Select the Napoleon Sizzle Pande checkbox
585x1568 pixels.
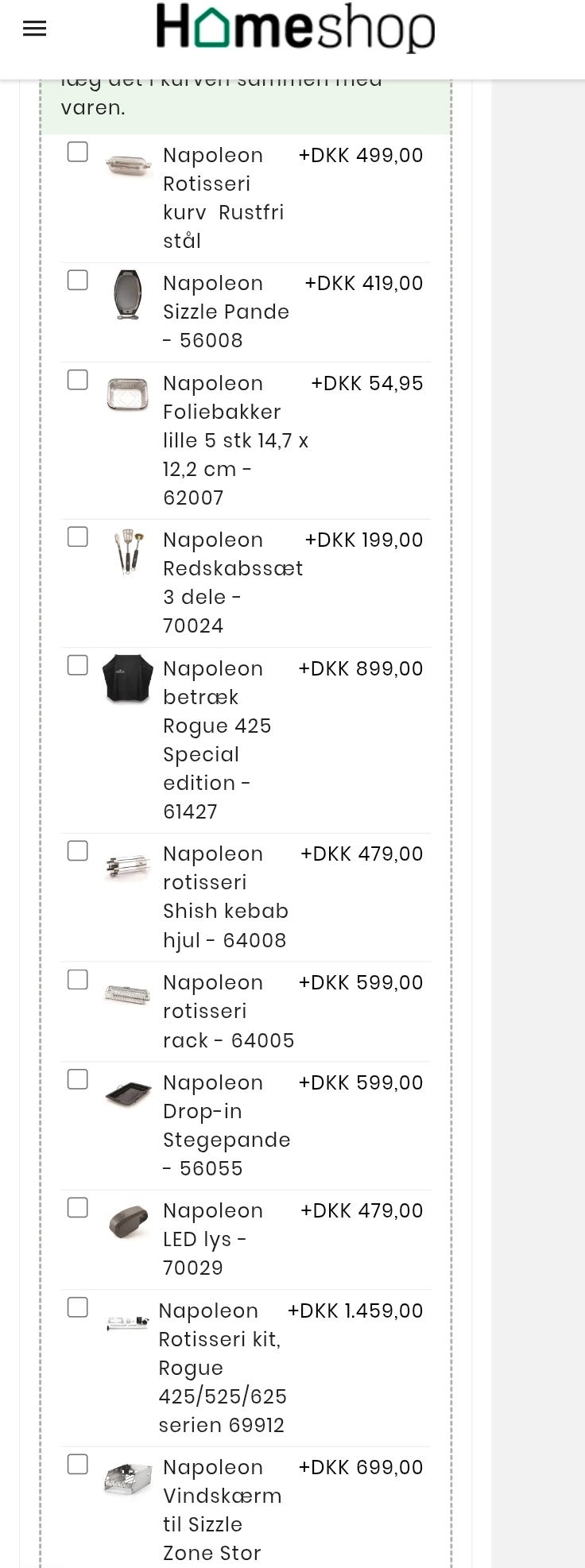78,280
